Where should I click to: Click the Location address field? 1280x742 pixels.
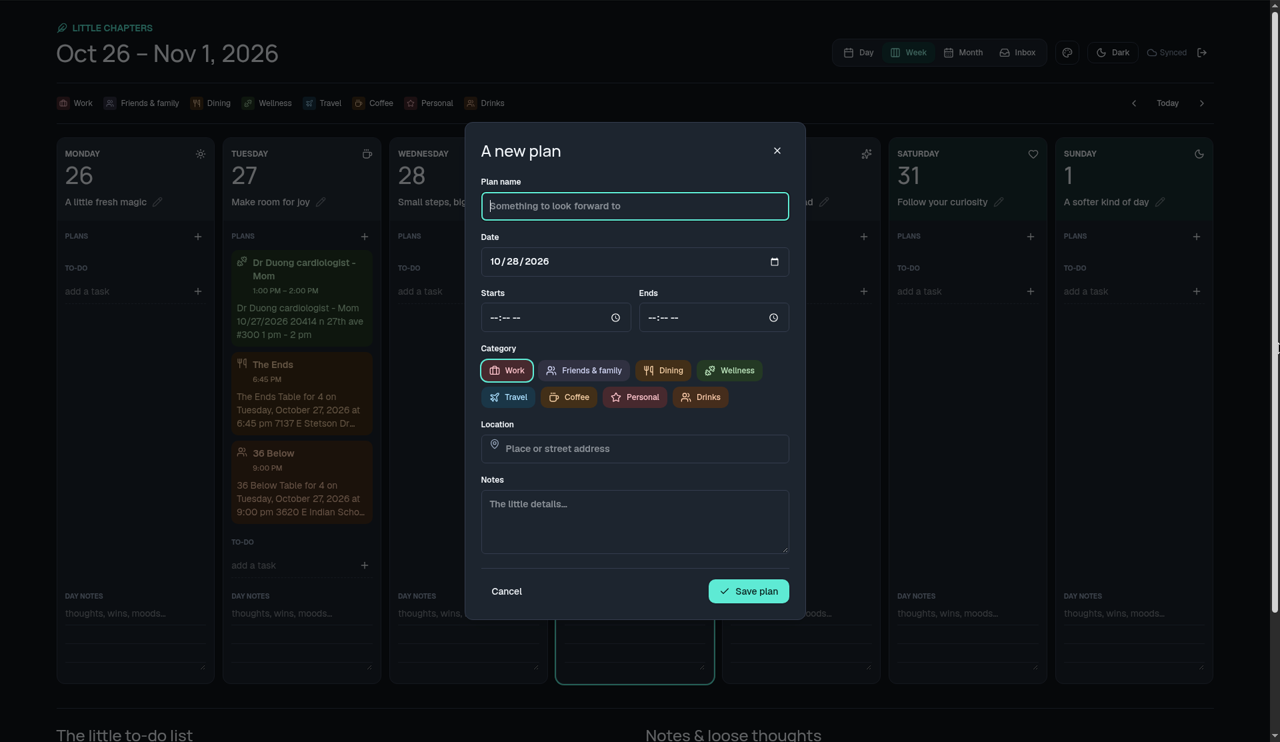(x=635, y=449)
